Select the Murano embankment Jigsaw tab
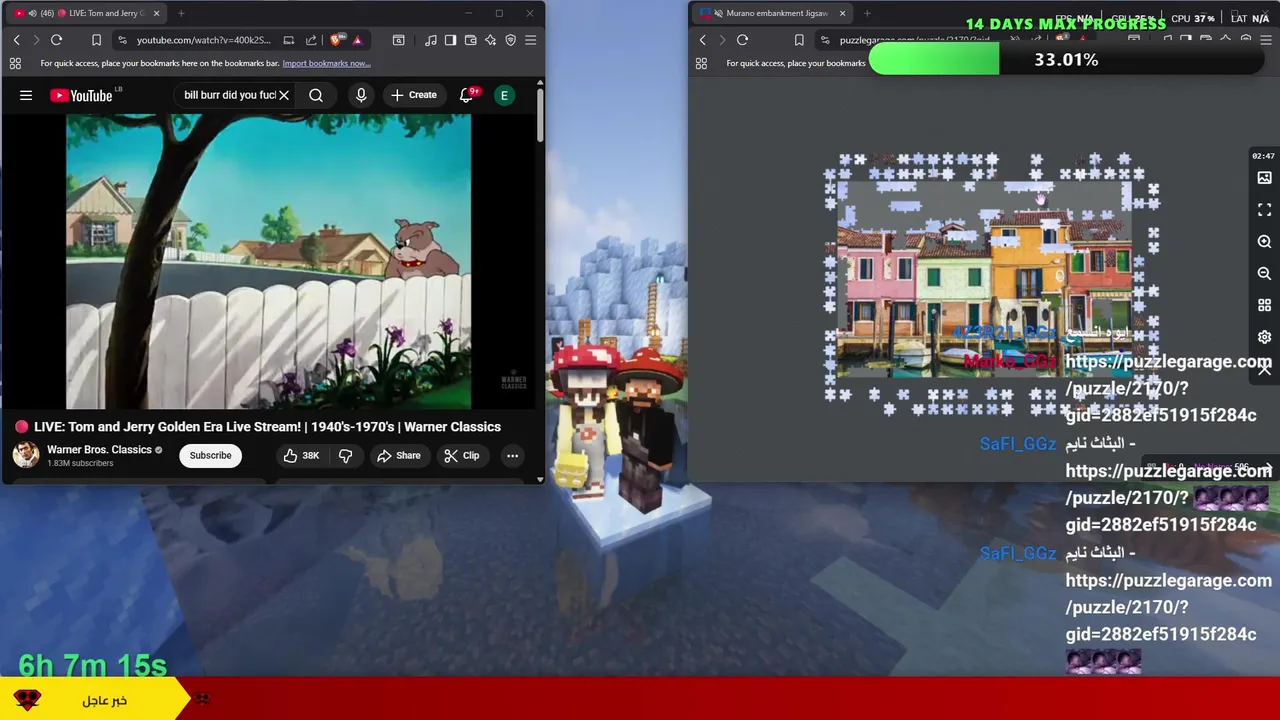This screenshot has width=1280, height=720. click(x=770, y=13)
